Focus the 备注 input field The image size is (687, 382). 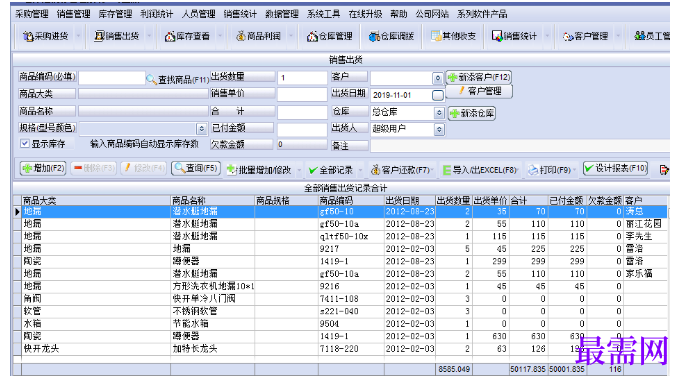click(x=520, y=145)
